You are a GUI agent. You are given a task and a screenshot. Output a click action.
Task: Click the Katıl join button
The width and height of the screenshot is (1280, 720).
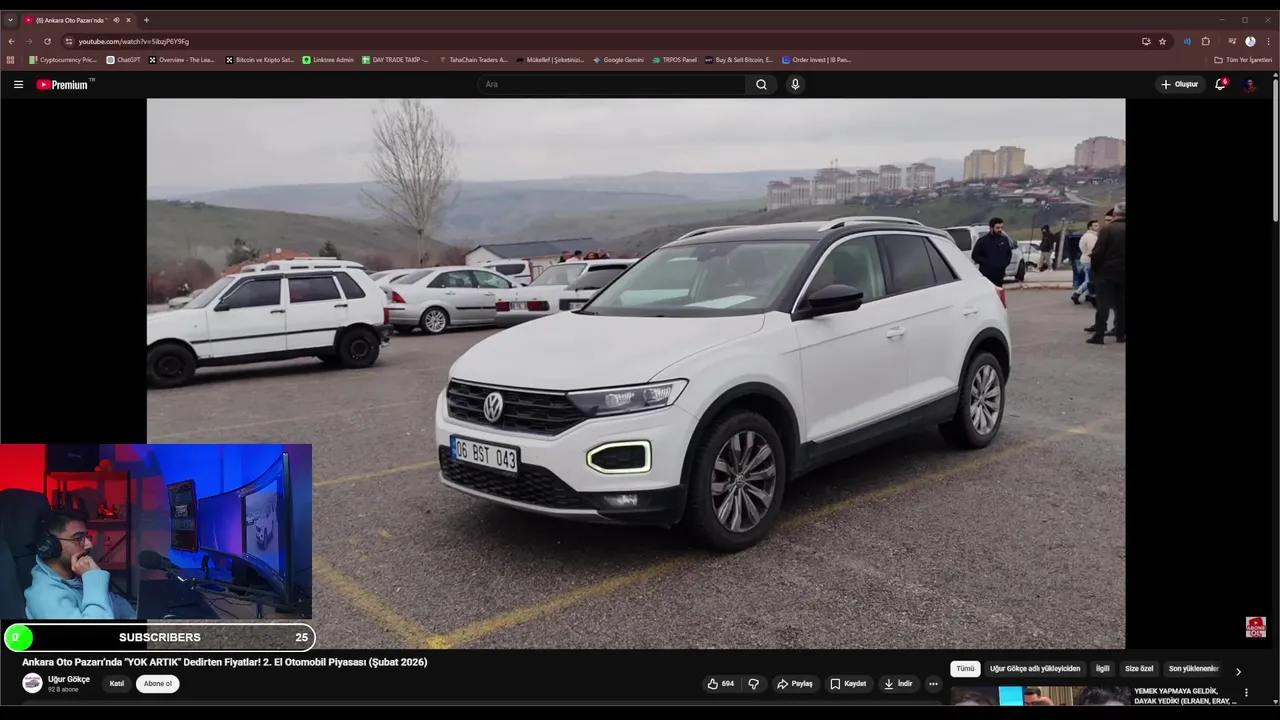pyautogui.click(x=117, y=684)
